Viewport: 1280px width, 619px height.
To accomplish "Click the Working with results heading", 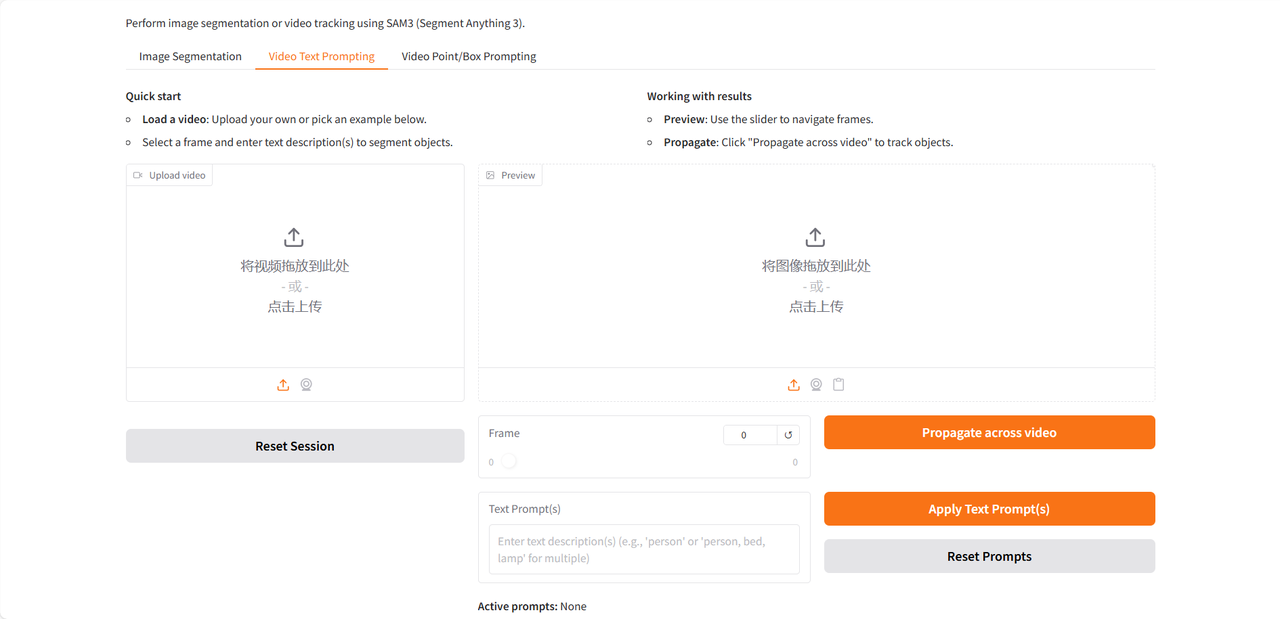I will 699,96.
